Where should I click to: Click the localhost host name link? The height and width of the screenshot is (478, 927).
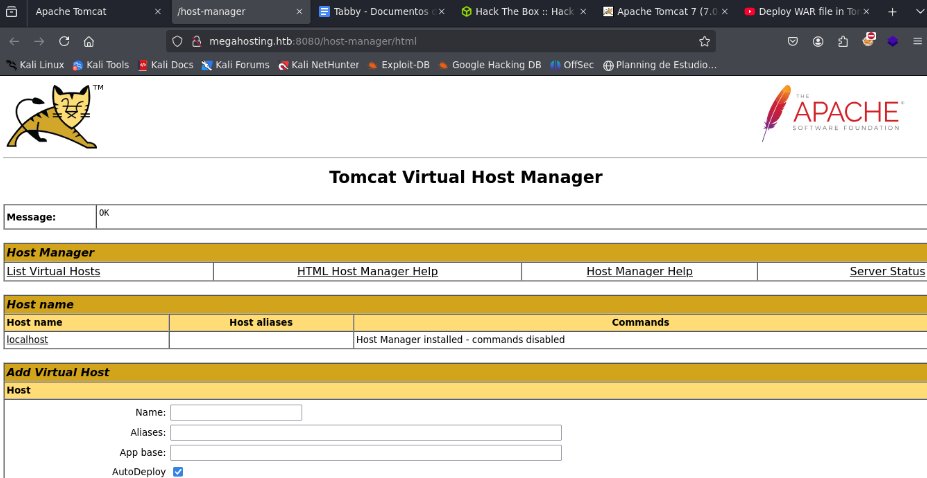[x=27, y=340]
